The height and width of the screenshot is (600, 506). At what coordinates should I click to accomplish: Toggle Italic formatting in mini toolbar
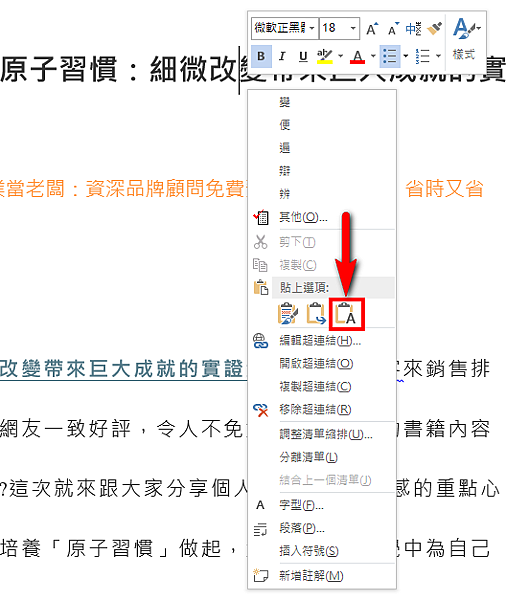click(282, 56)
